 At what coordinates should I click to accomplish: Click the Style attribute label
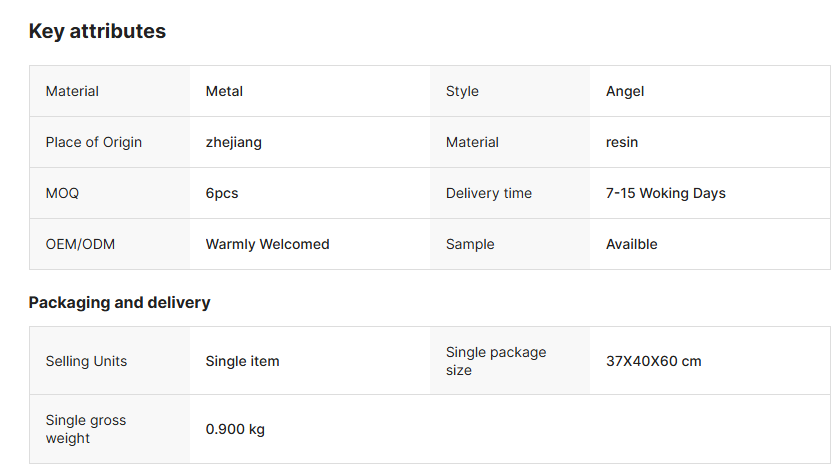click(462, 91)
